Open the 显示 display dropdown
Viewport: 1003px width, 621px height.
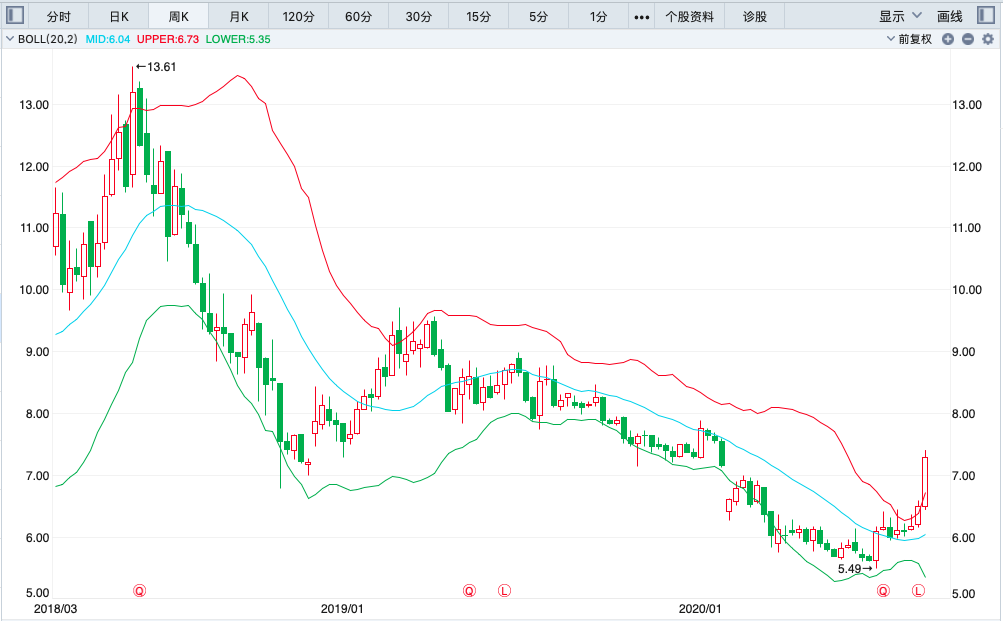tap(900, 16)
